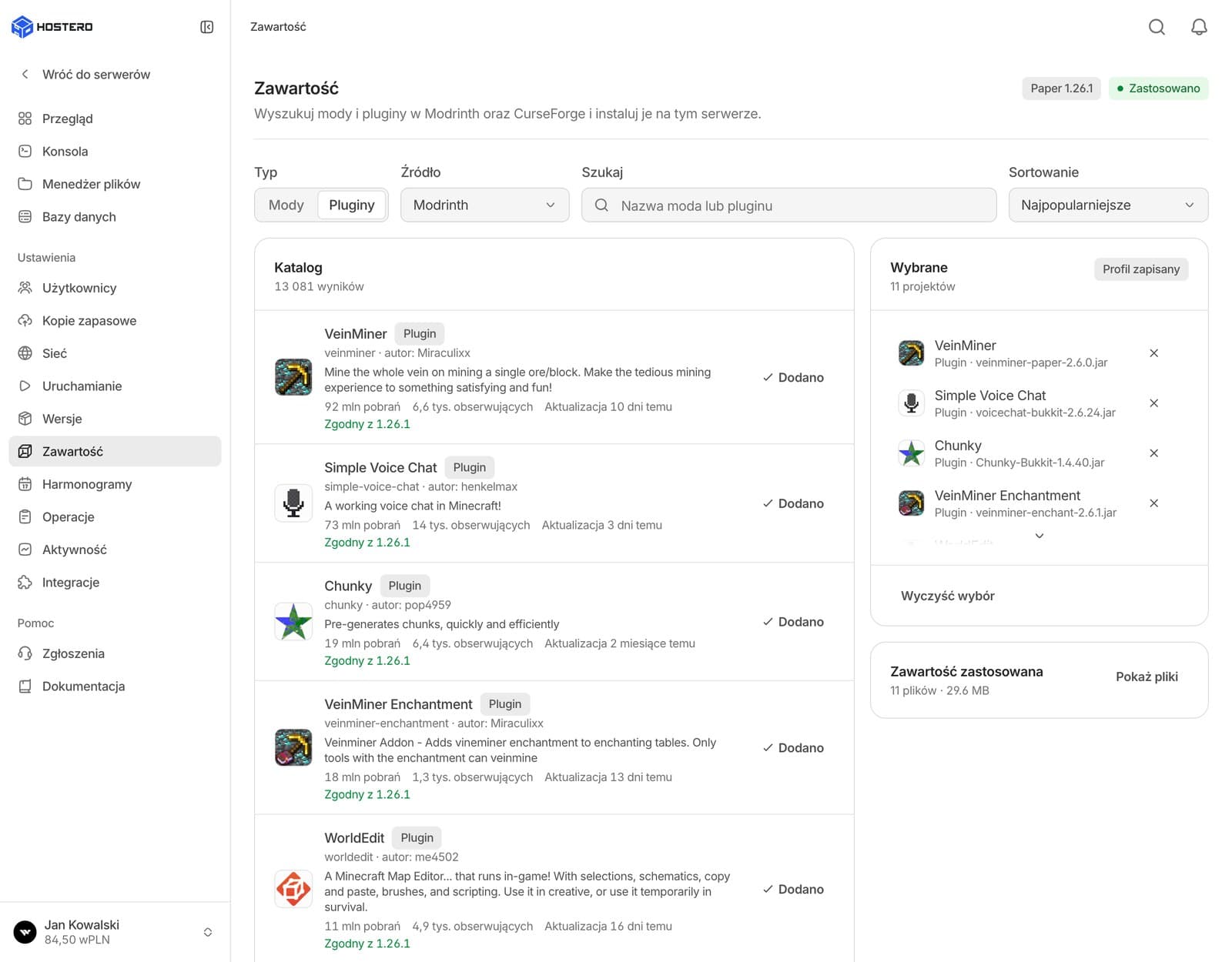Open search via top-right magnifier icon
1232x962 pixels.
click(1157, 27)
